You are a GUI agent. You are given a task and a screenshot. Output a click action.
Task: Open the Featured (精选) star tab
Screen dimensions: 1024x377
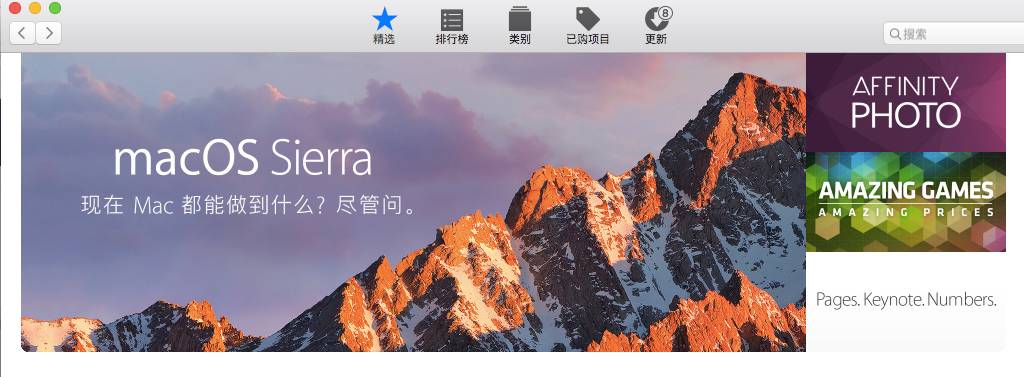pyautogui.click(x=384, y=26)
